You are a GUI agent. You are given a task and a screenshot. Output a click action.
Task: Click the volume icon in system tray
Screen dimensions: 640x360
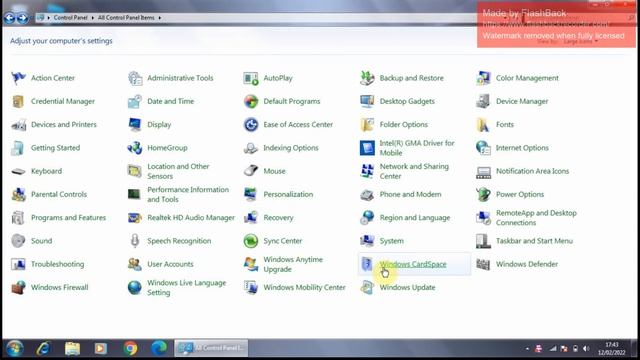pos(587,349)
